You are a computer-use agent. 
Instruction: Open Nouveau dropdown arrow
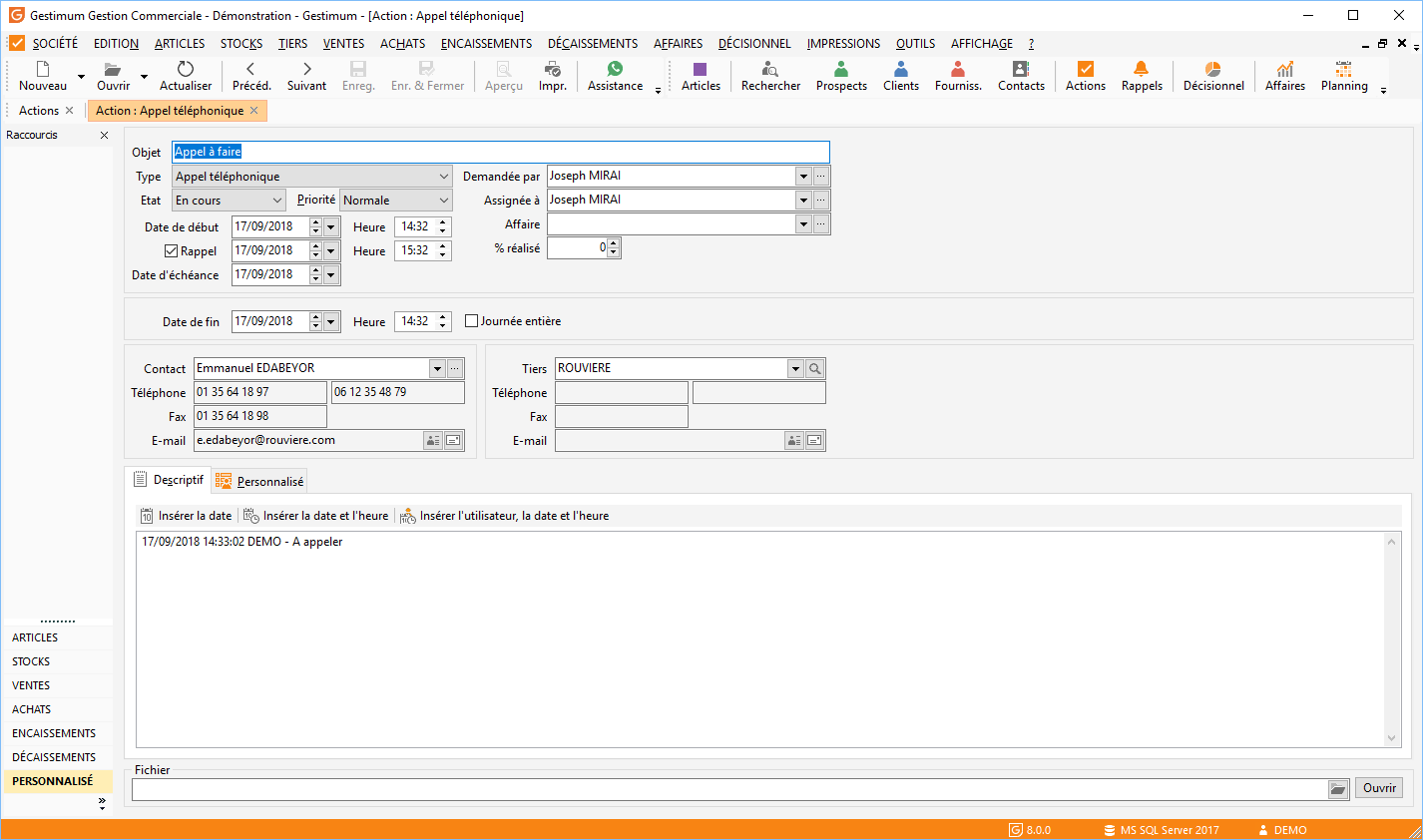[x=81, y=76]
